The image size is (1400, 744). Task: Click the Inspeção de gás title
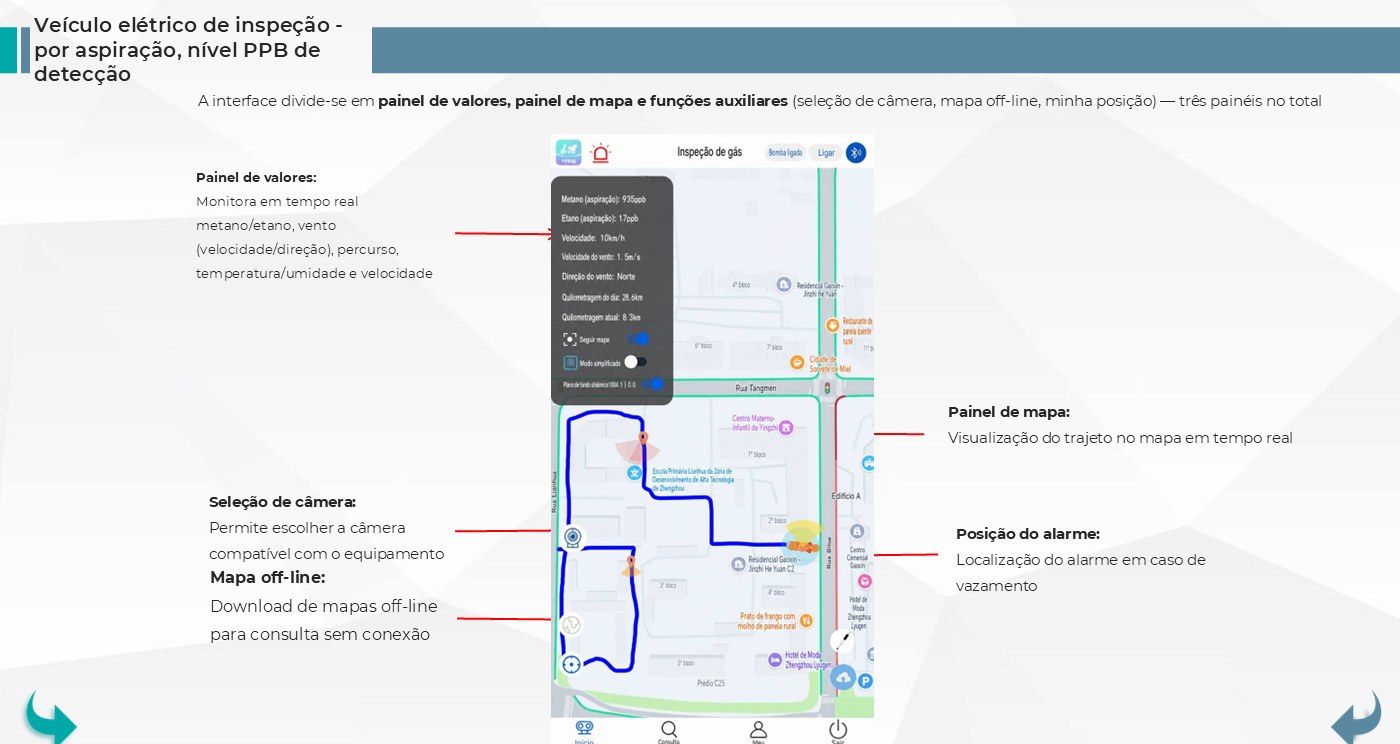(x=709, y=152)
